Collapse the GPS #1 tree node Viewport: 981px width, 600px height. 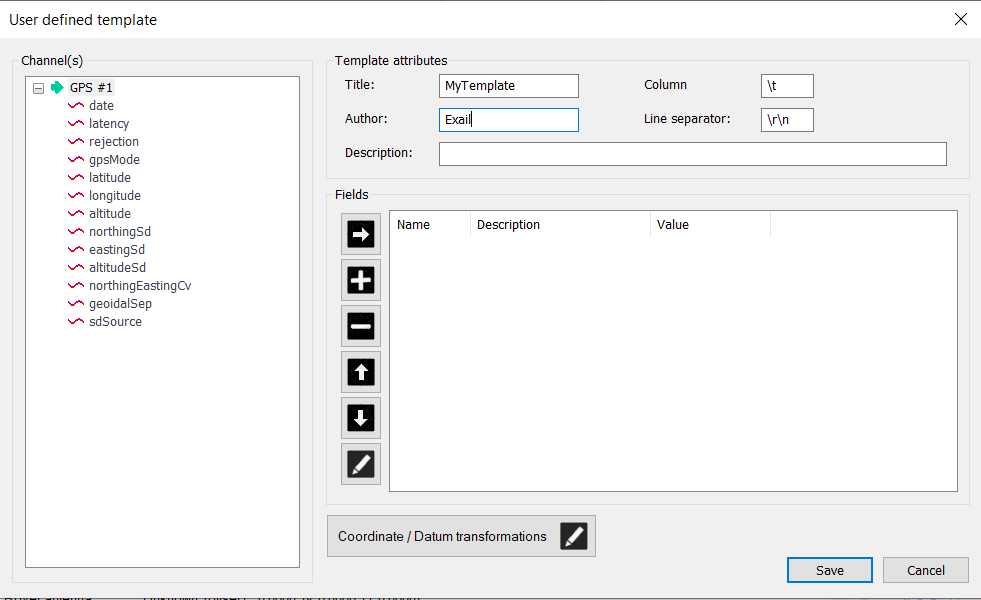click(x=38, y=88)
